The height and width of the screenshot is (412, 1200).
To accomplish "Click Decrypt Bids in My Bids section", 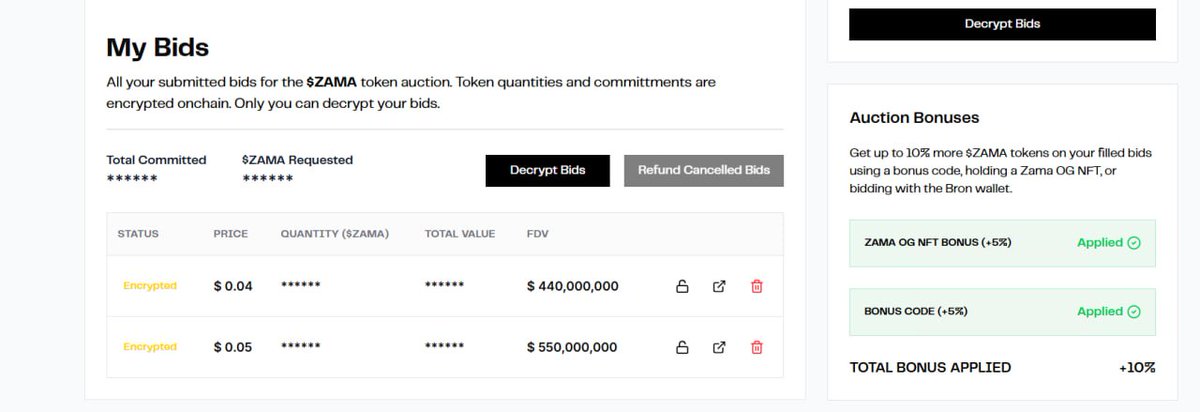I will click(547, 170).
